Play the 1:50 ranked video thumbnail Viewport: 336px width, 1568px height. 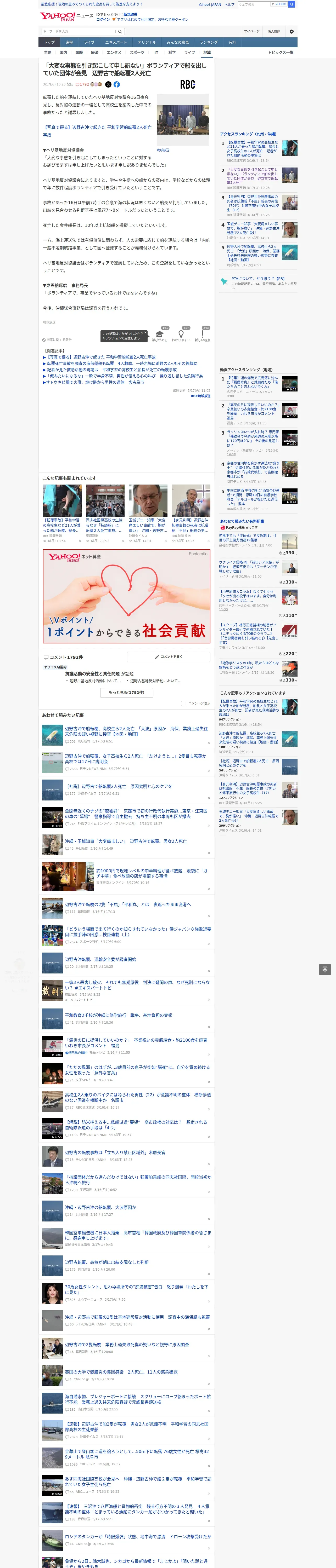(290, 438)
